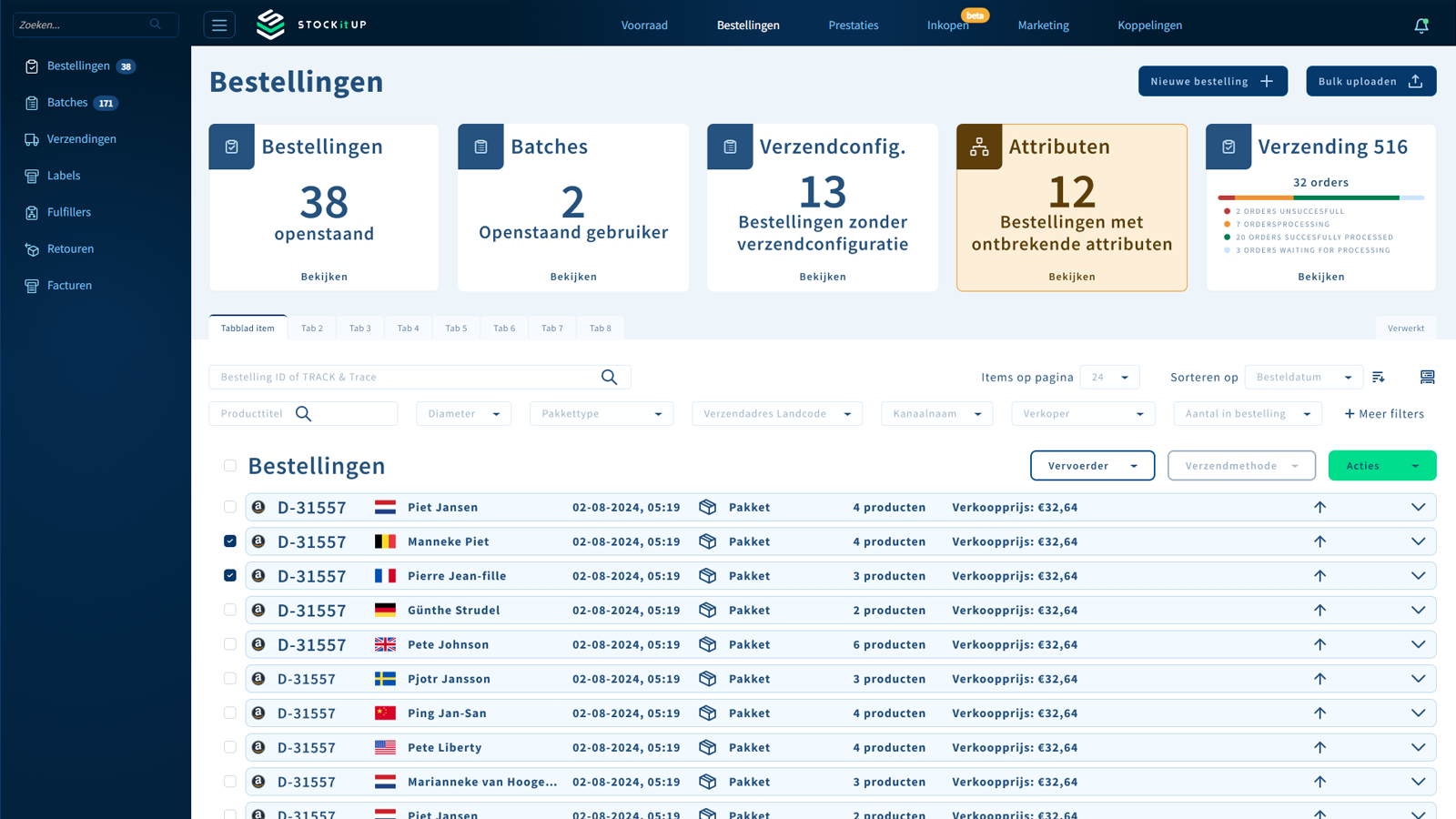
Task: Click the Attributen card hierarchy icon
Action: [x=979, y=147]
